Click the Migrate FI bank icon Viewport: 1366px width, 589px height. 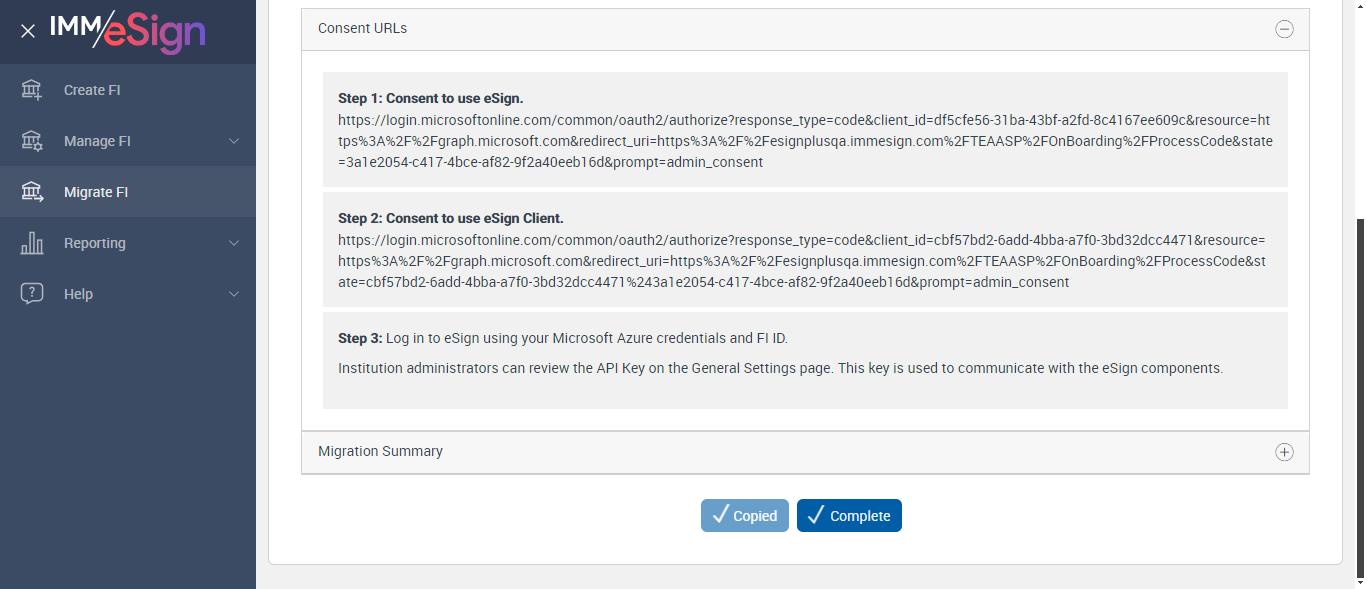32,192
